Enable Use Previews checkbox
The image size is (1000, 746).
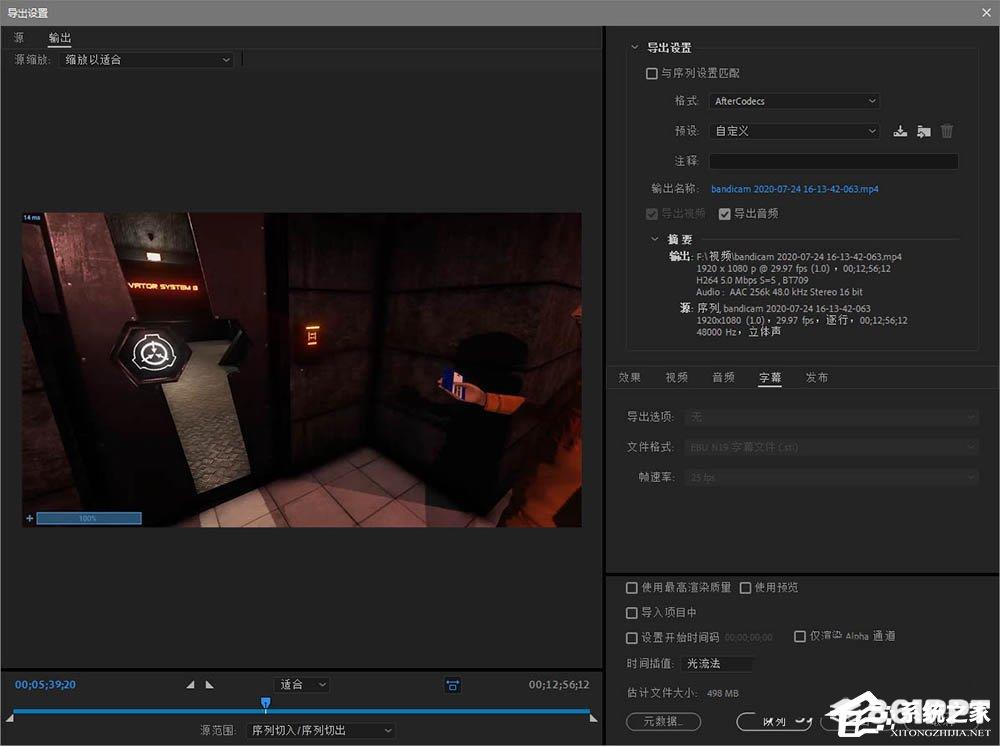746,588
